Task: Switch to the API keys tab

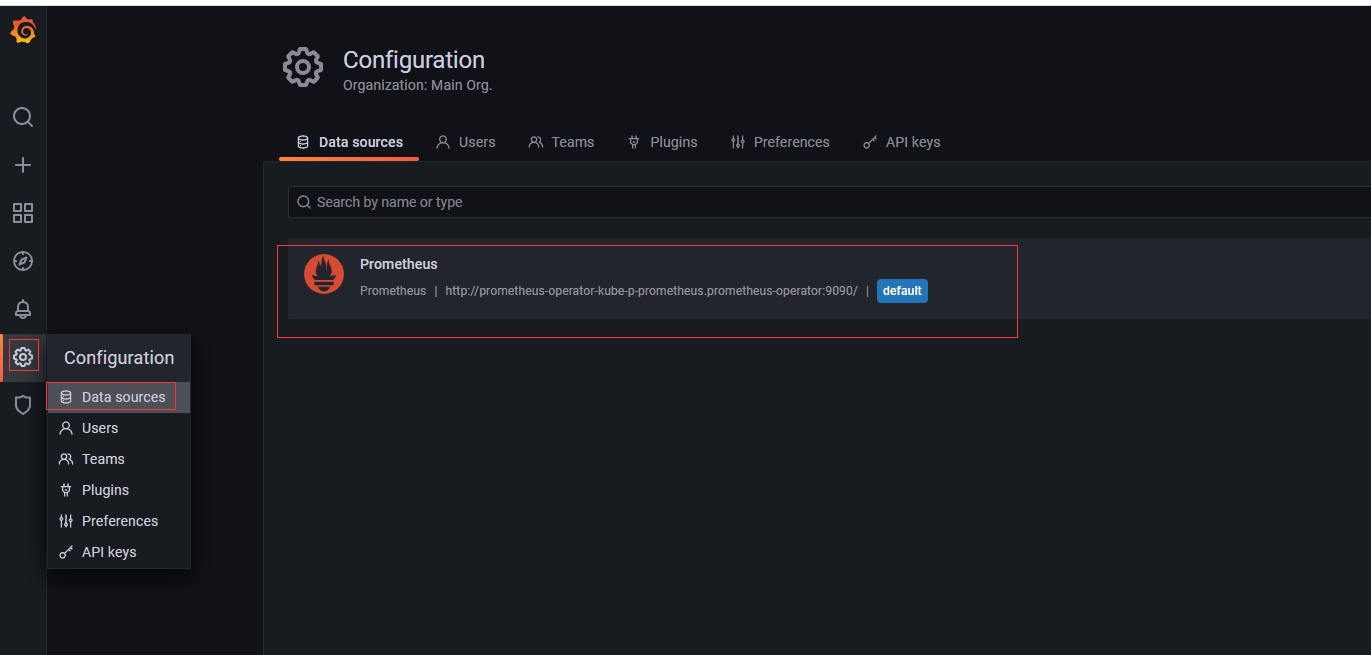Action: (901, 142)
